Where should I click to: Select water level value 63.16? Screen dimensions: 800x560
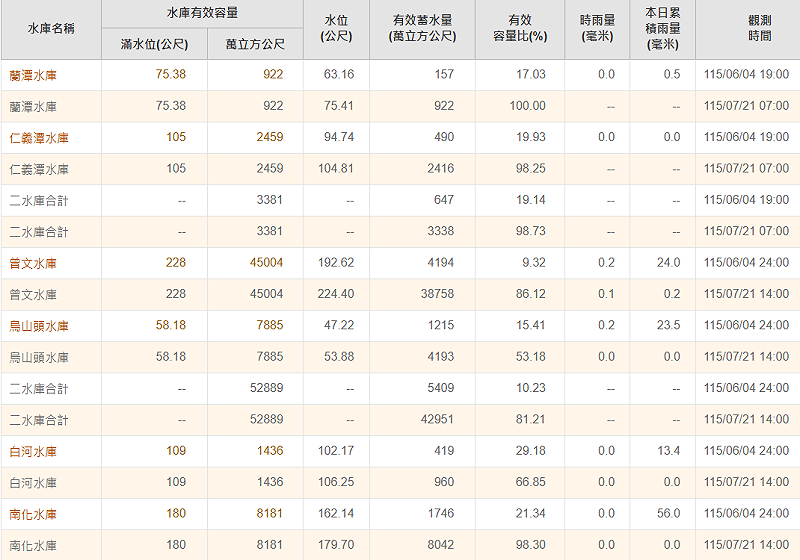click(x=339, y=74)
